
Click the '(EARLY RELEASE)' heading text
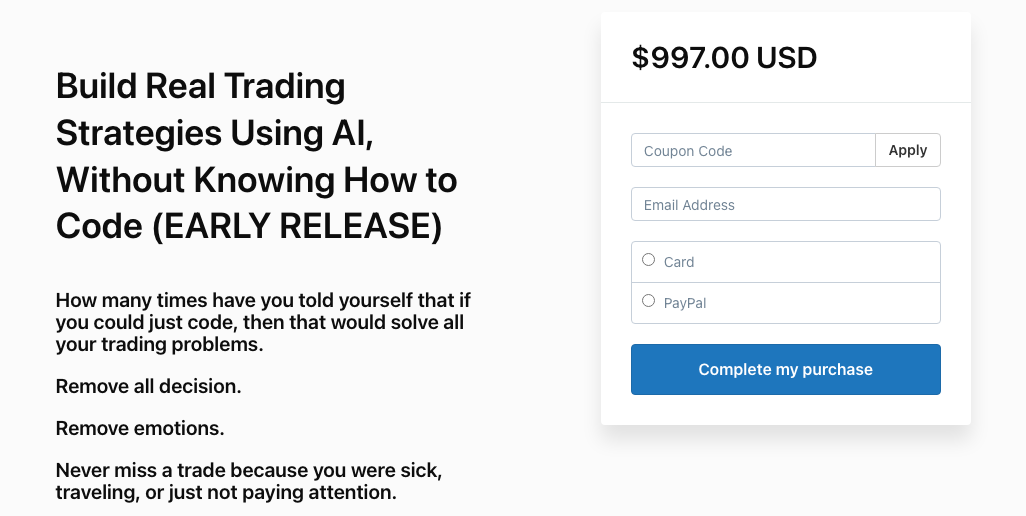[297, 227]
